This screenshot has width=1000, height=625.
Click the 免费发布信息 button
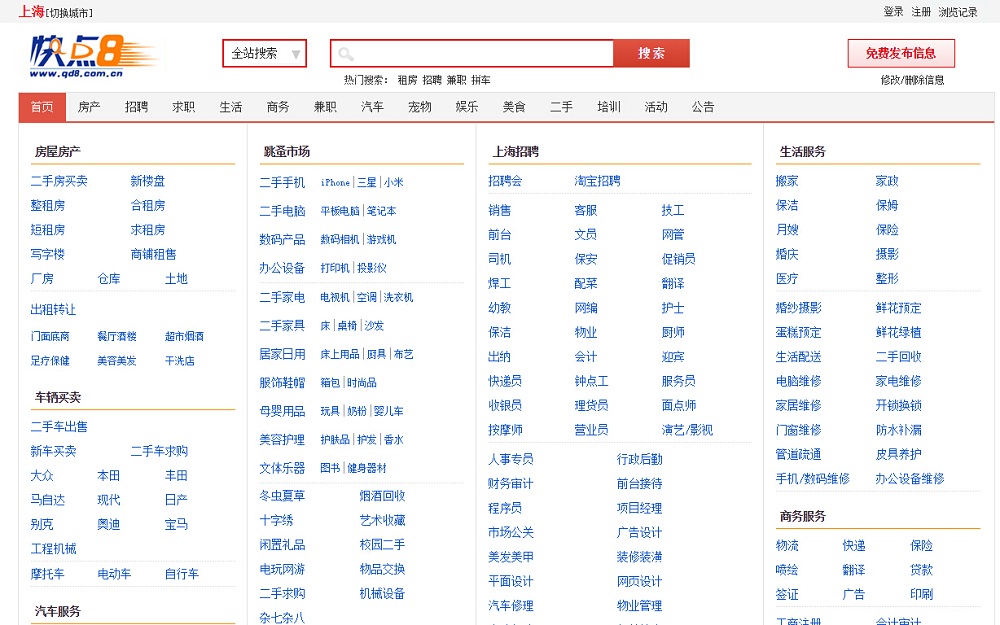click(900, 53)
